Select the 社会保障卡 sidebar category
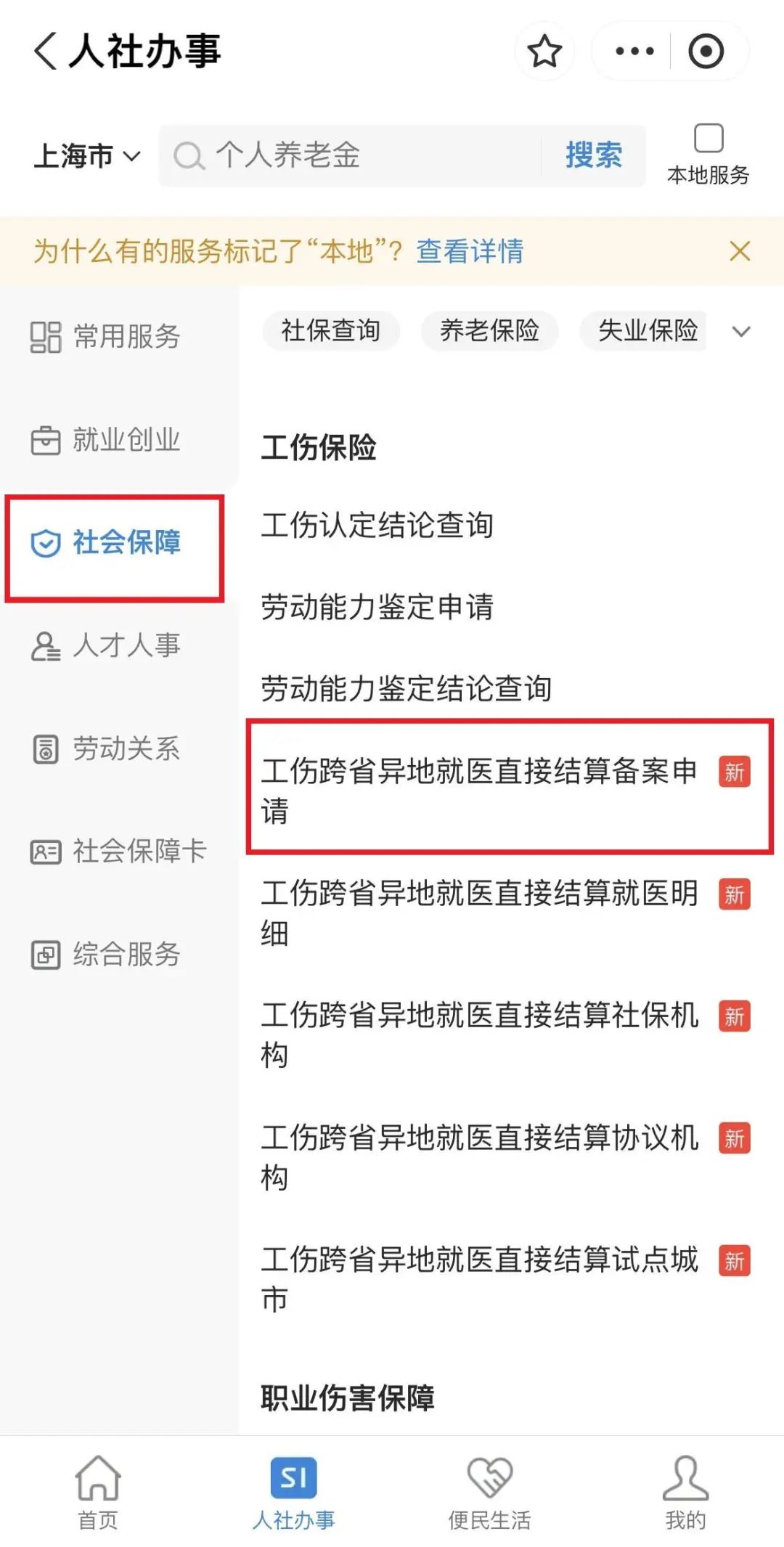This screenshot has width=784, height=1547. 119,851
